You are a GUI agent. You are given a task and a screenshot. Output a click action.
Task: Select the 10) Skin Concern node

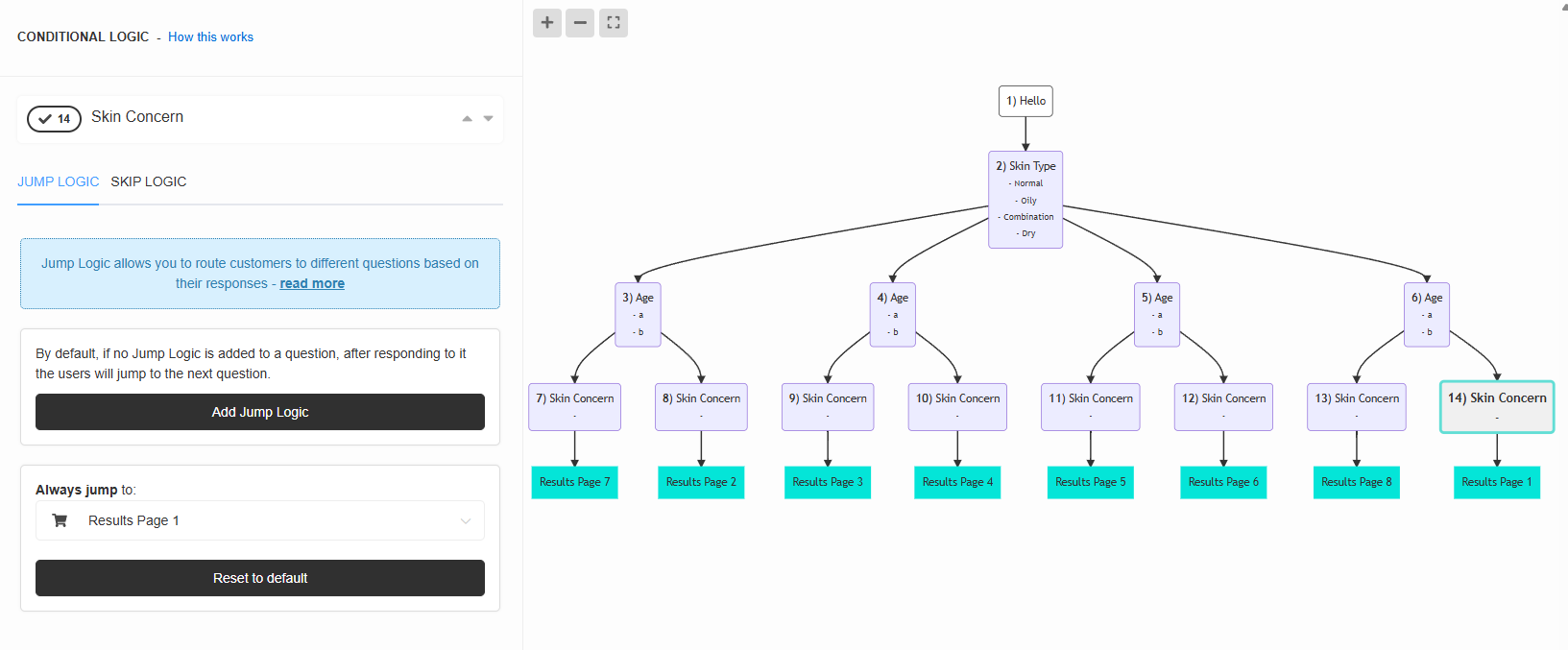click(x=957, y=407)
